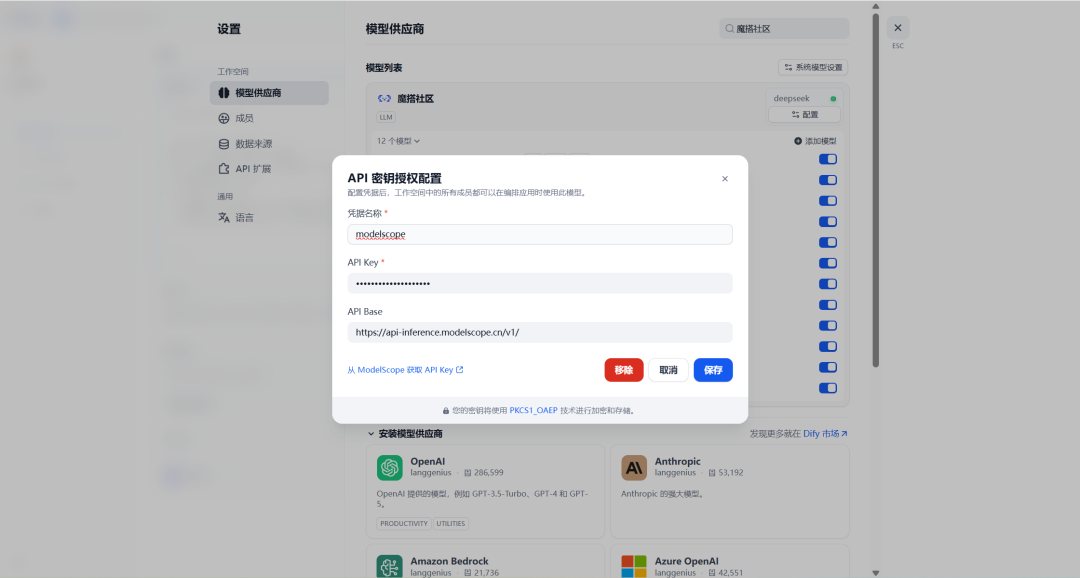The height and width of the screenshot is (578, 1080).
Task: Collapse the 12 个模型 list
Action: pos(398,141)
